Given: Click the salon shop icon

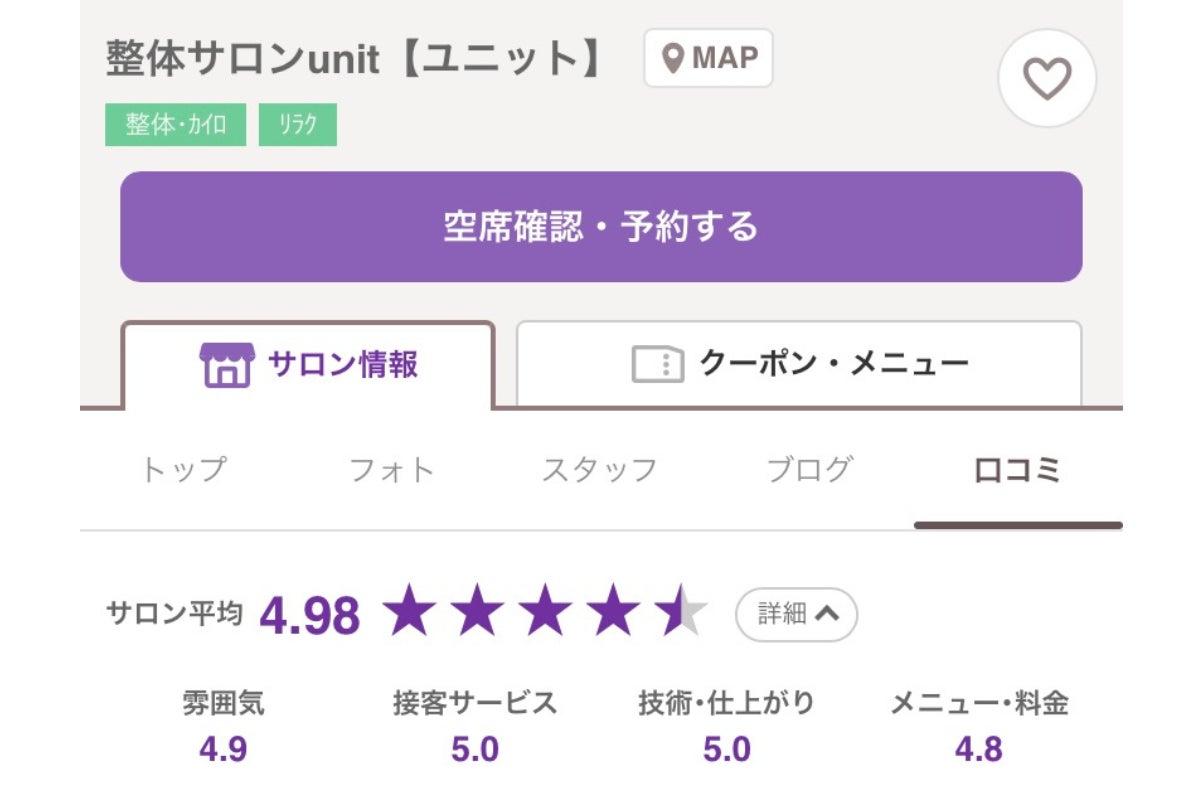Looking at the screenshot, I should click(x=228, y=364).
